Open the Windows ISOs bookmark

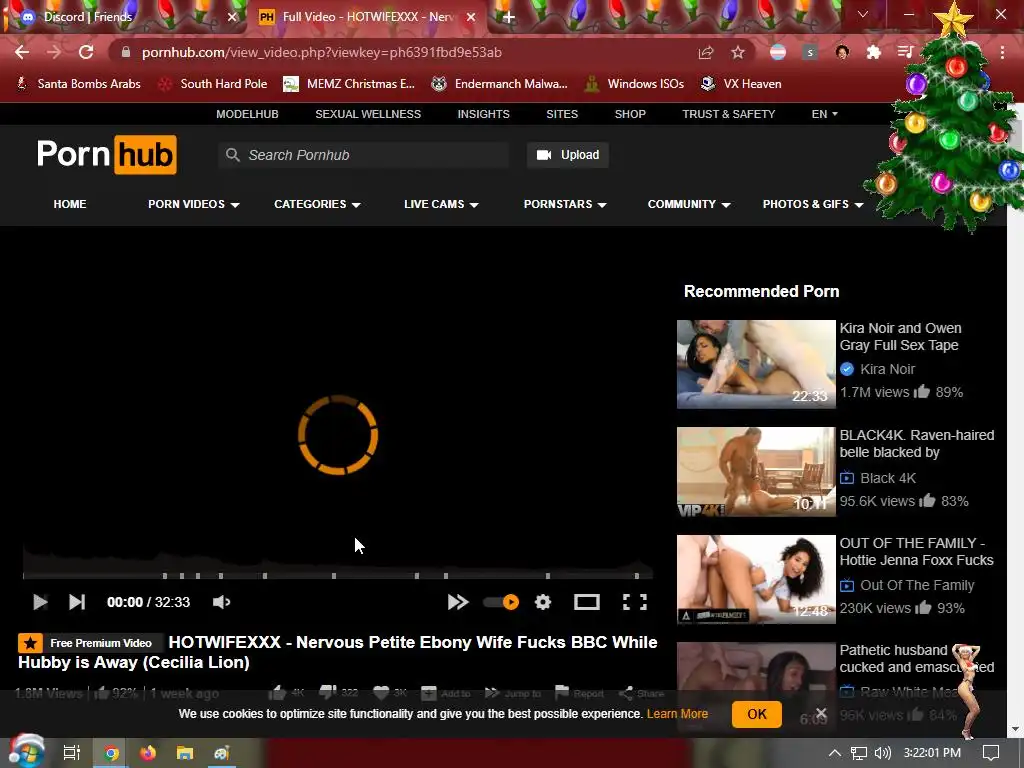tap(635, 84)
